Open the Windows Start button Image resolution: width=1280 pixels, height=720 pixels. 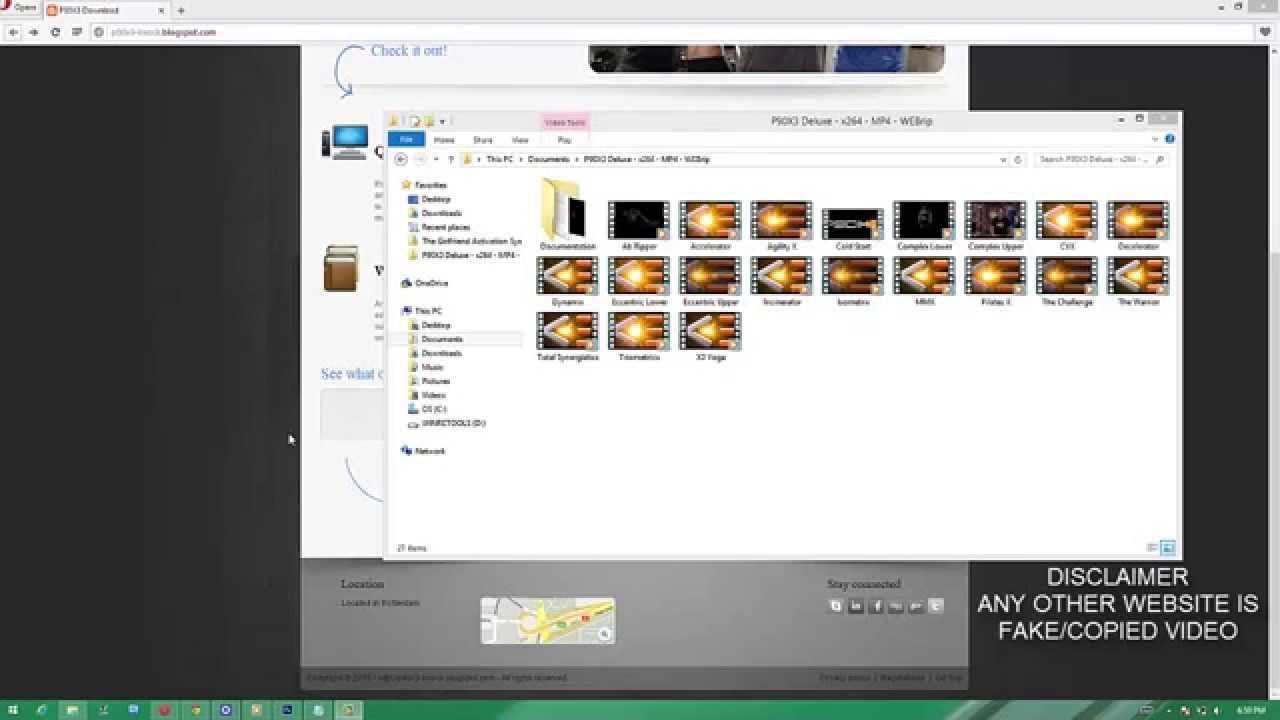[13, 710]
